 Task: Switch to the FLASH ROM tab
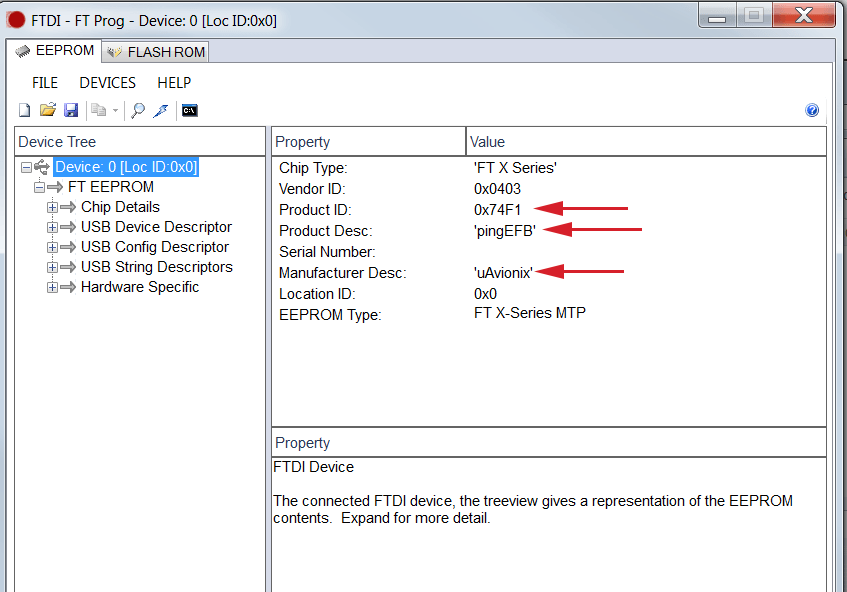tap(156, 52)
